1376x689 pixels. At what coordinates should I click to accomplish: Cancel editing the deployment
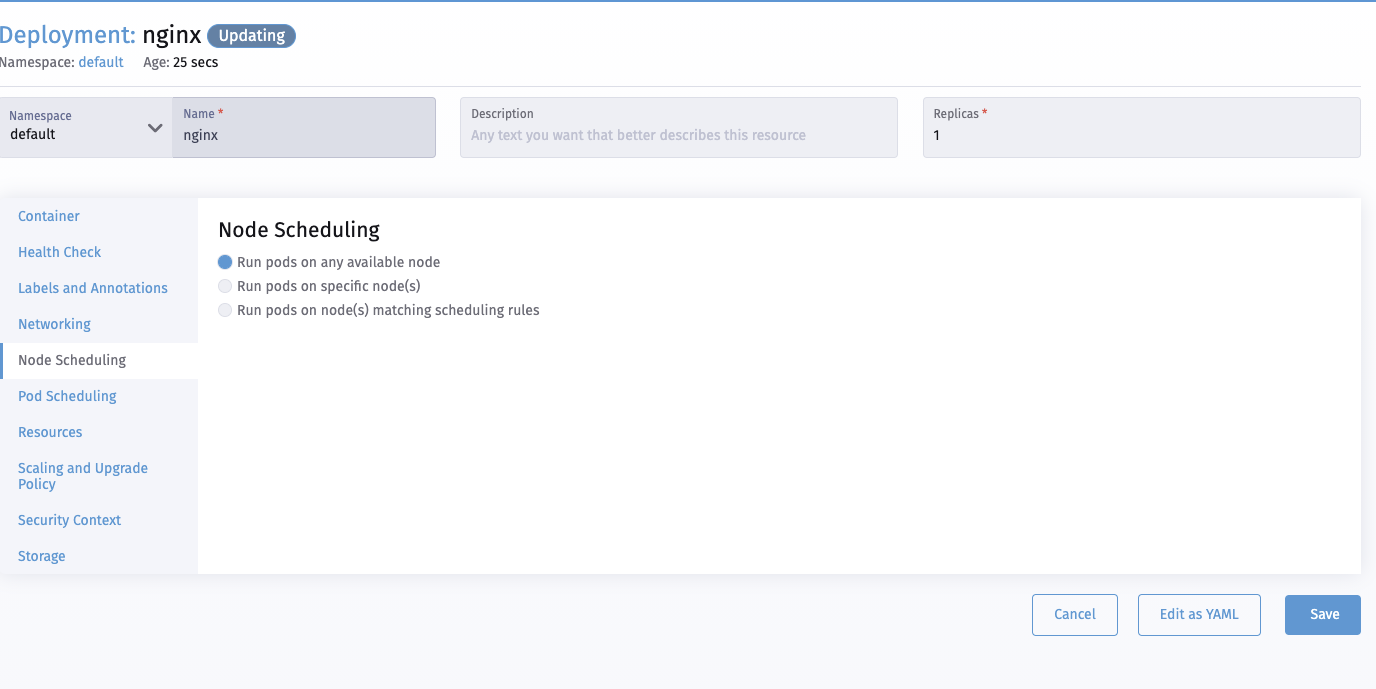click(x=1074, y=614)
